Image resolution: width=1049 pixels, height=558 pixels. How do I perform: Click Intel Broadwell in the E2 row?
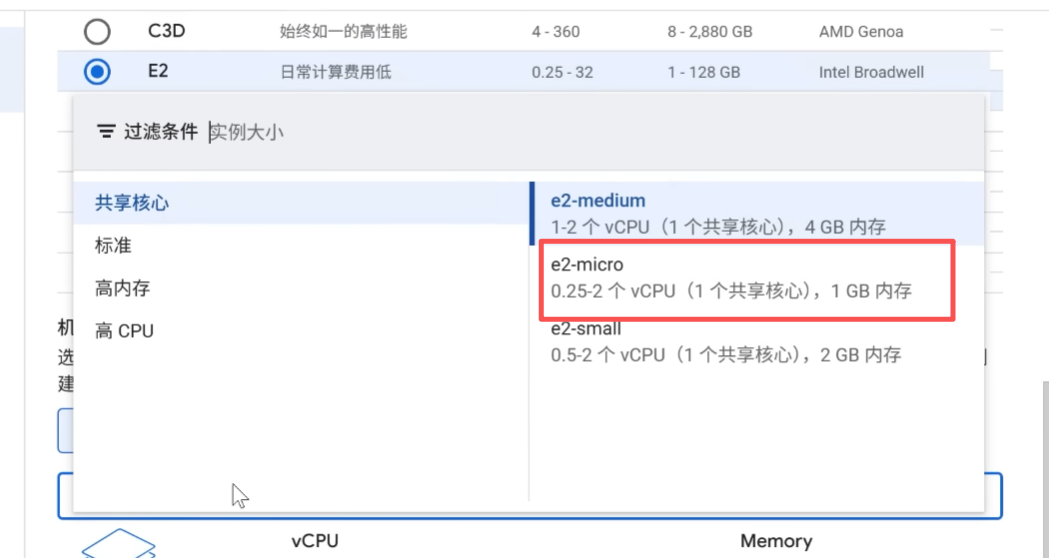[871, 73]
